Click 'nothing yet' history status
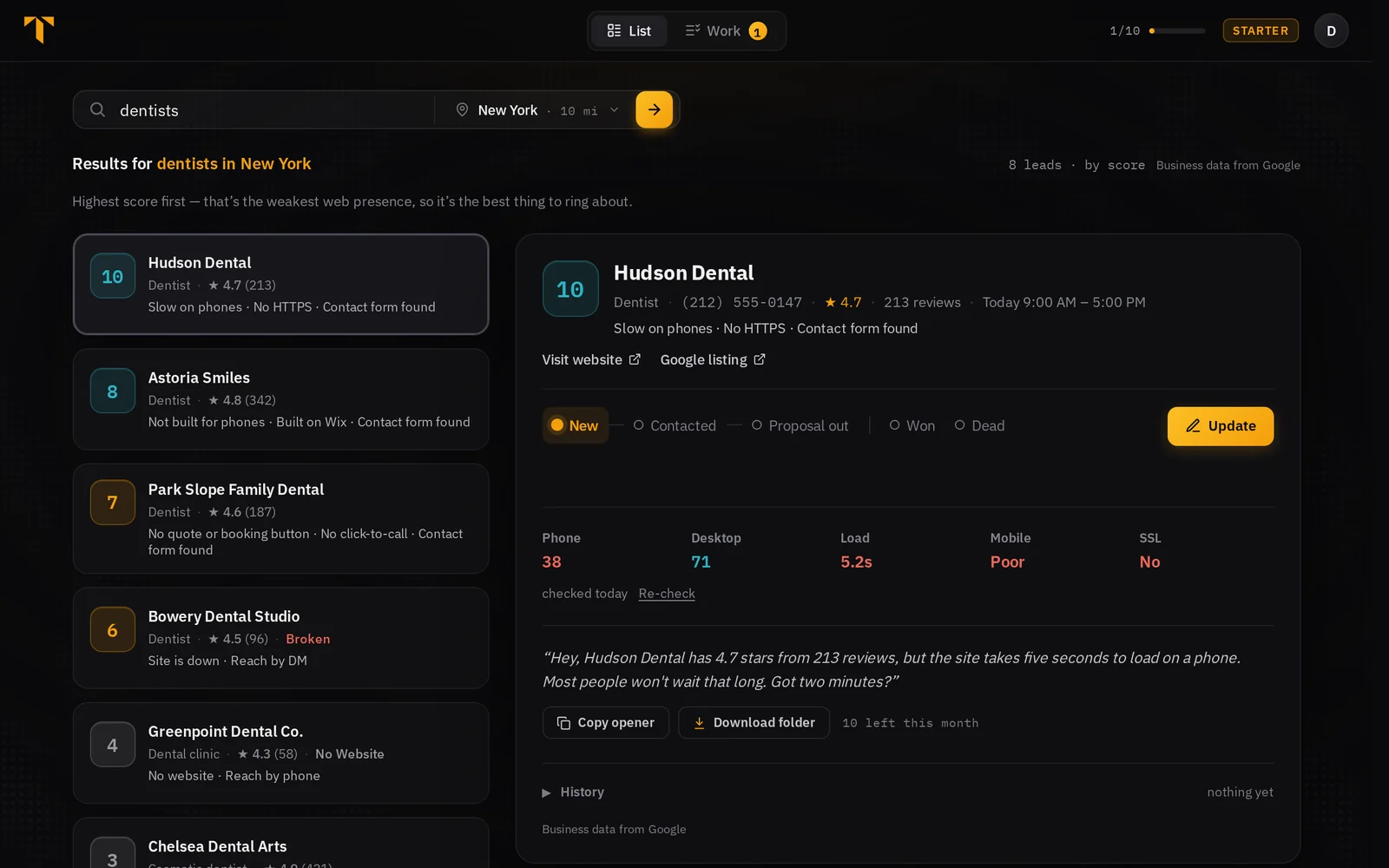1389x868 pixels. (1241, 792)
